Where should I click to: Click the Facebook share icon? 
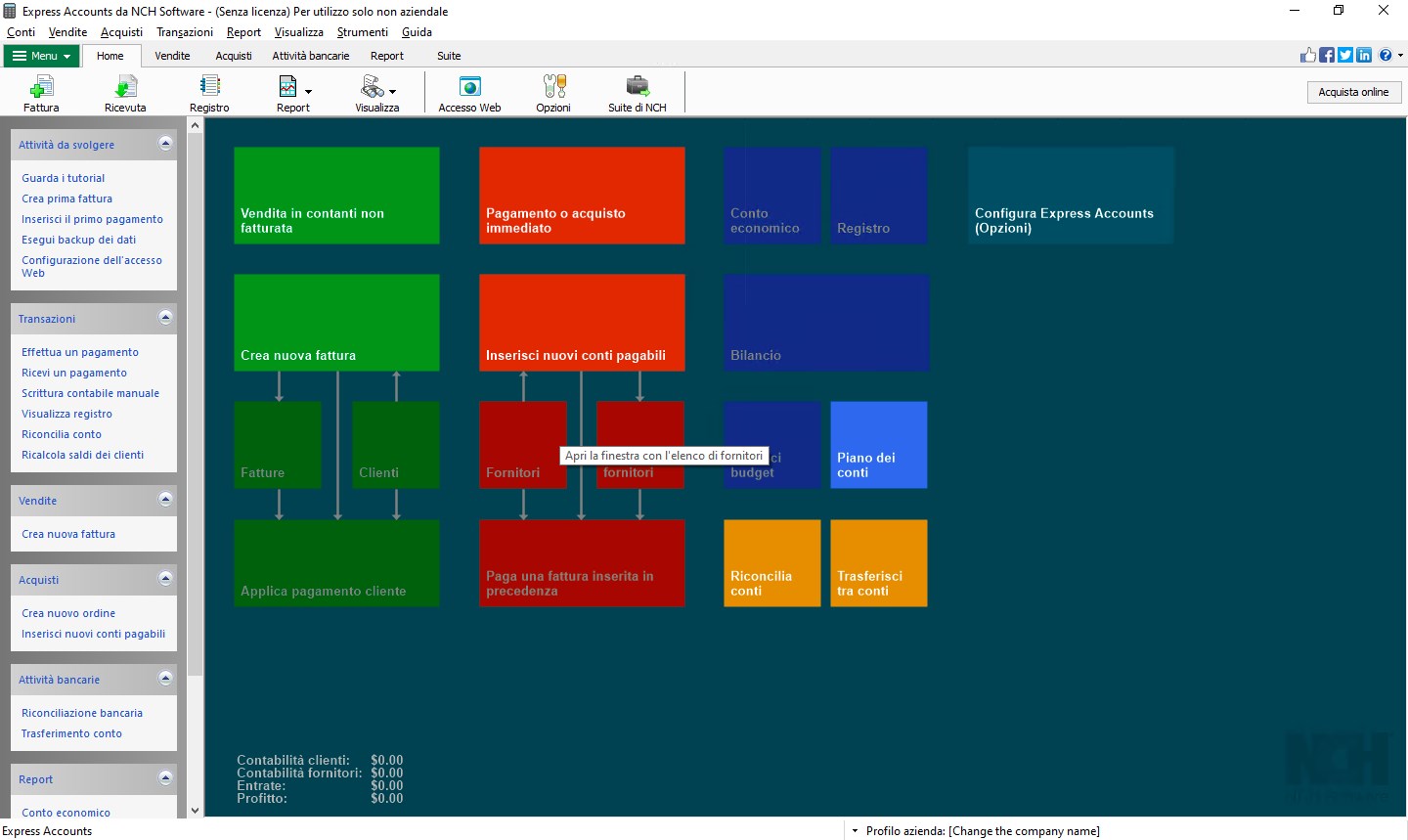coord(1327,55)
